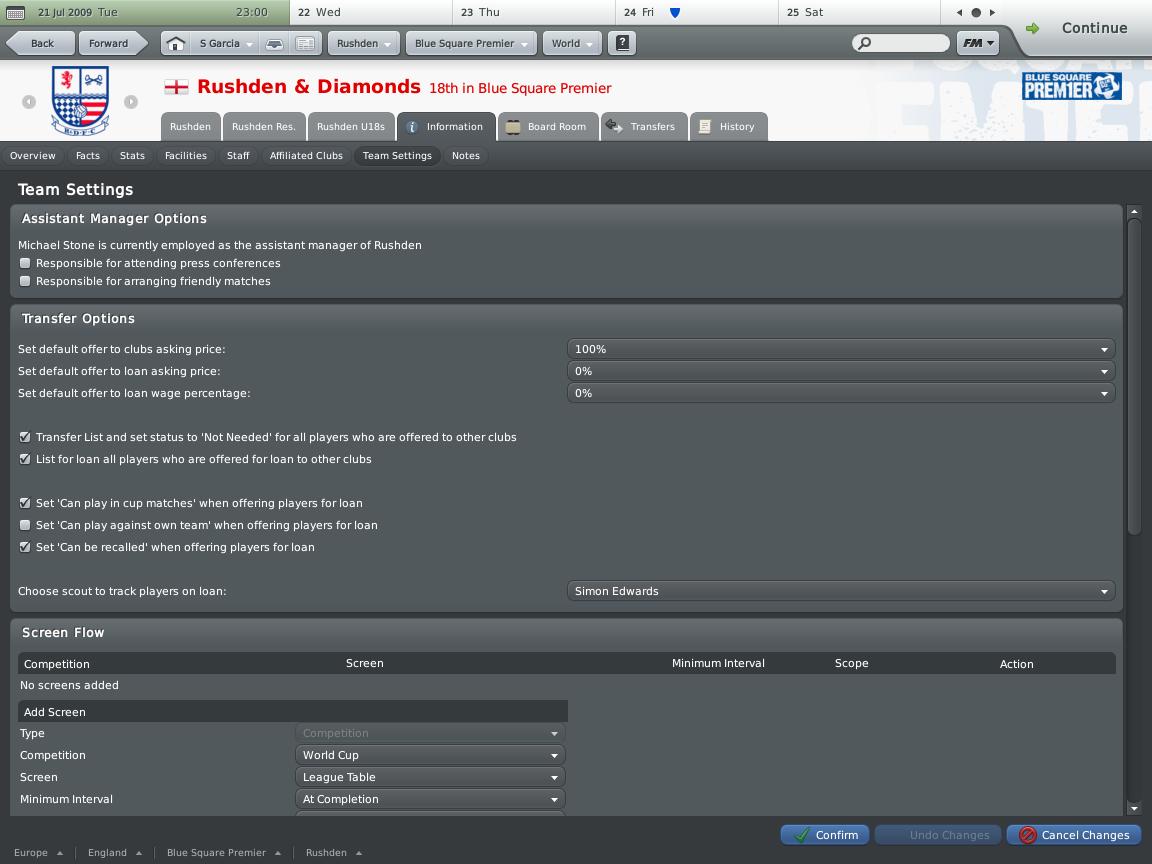Go to next club using right arrow
Viewport: 1152px width, 864px height.
[131, 102]
